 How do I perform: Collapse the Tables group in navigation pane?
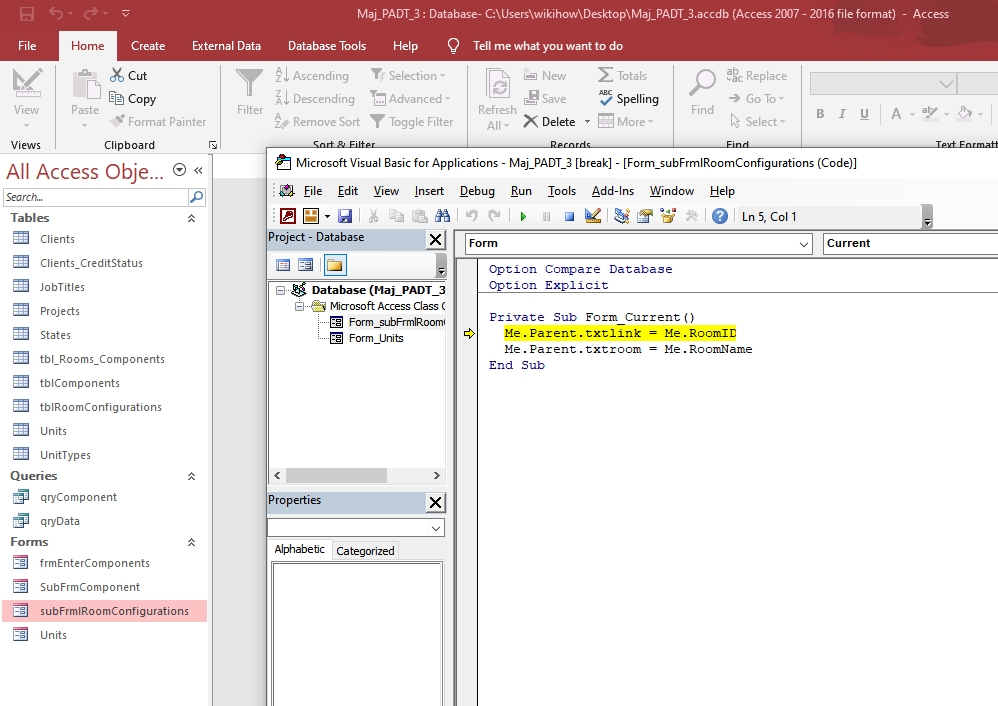pyautogui.click(x=191, y=218)
